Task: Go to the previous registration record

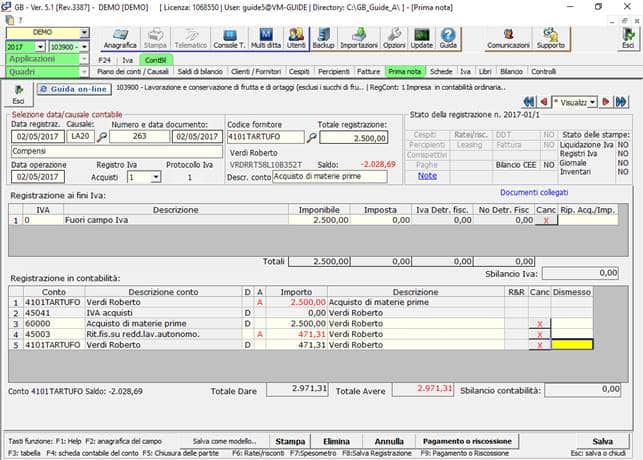Action: coord(544,102)
